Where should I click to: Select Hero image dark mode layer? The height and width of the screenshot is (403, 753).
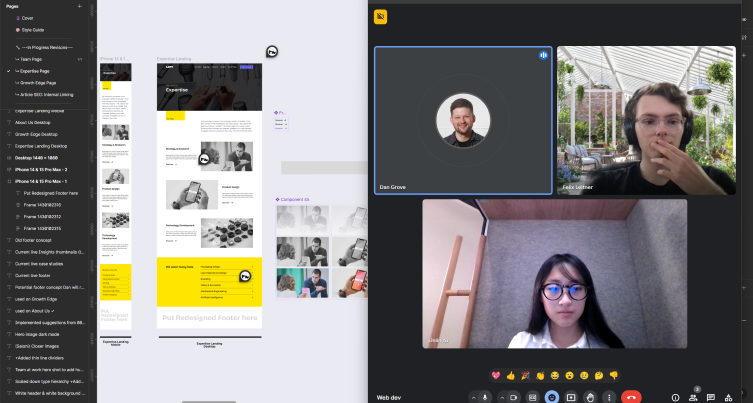[36, 334]
